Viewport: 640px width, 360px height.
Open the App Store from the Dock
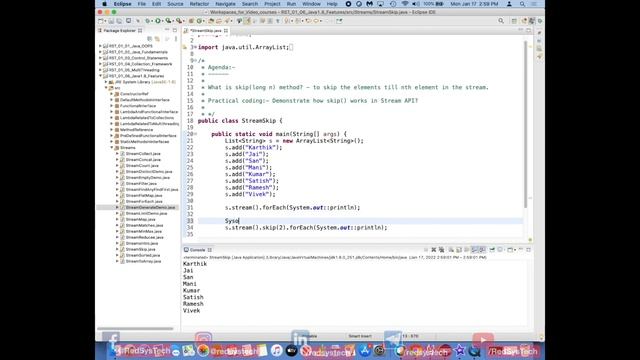click(x=364, y=350)
